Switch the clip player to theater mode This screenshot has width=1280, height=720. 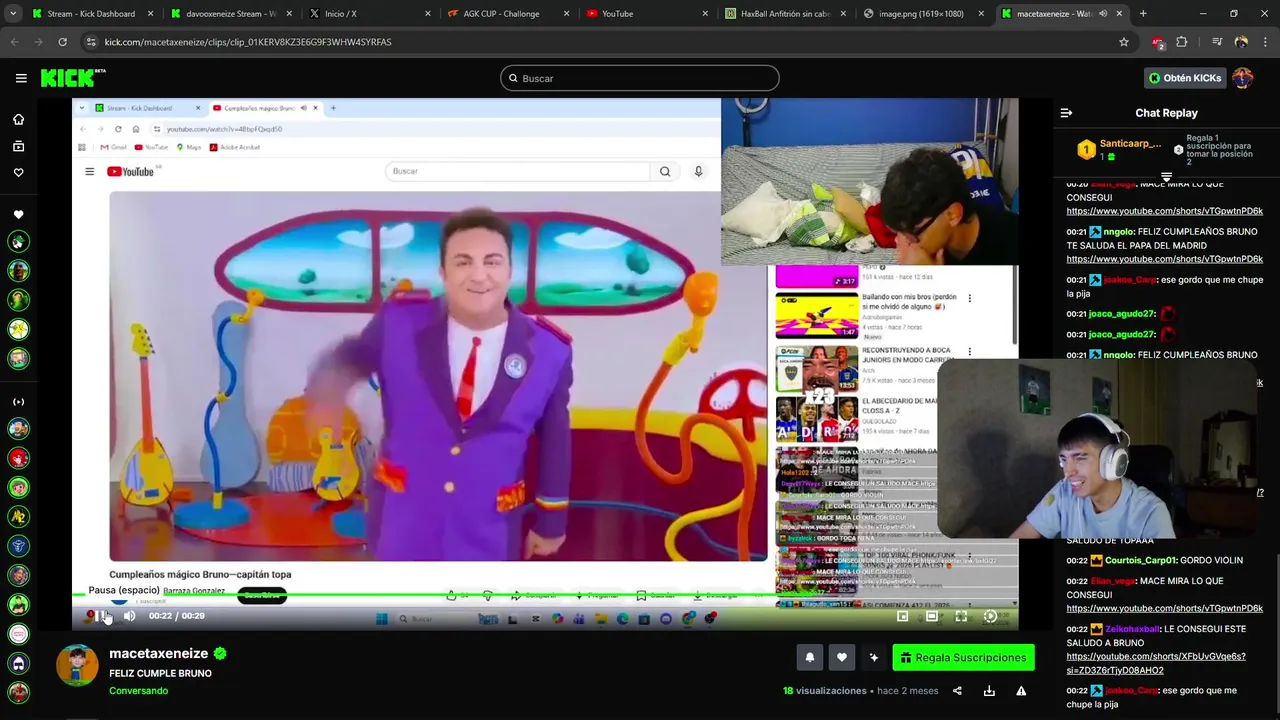pos(932,616)
